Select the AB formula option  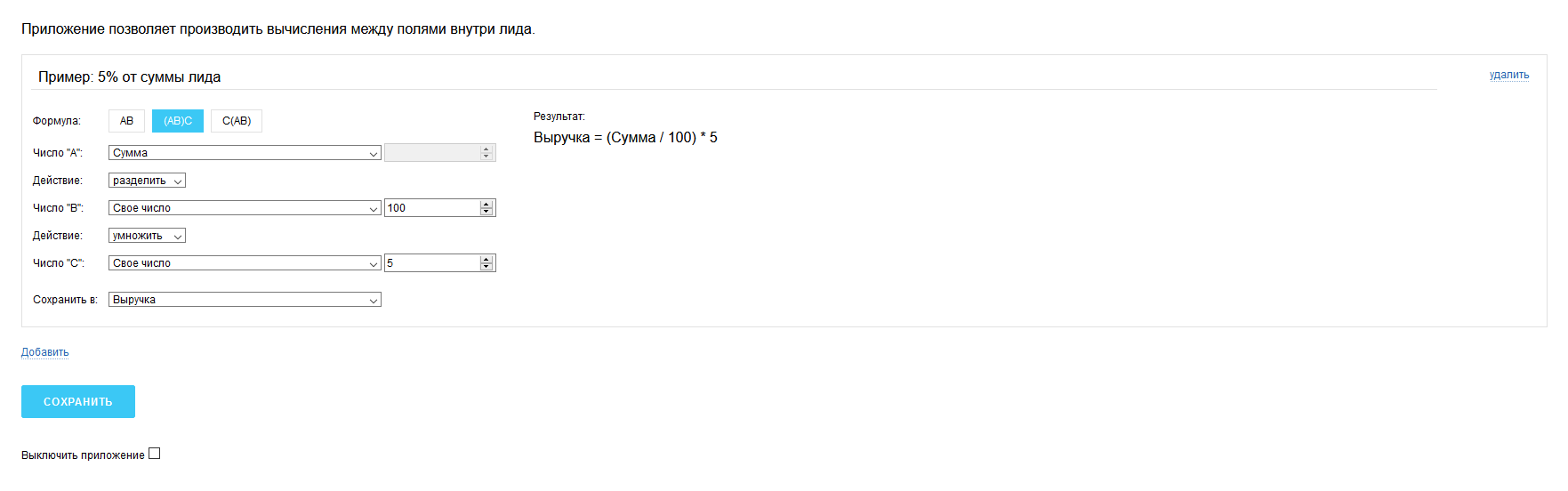pos(126,121)
